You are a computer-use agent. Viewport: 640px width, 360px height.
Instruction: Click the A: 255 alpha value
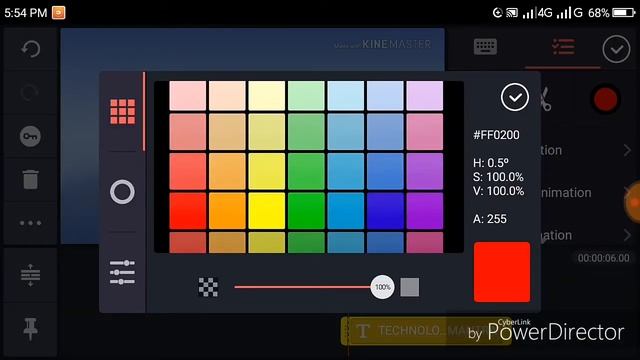(490, 219)
